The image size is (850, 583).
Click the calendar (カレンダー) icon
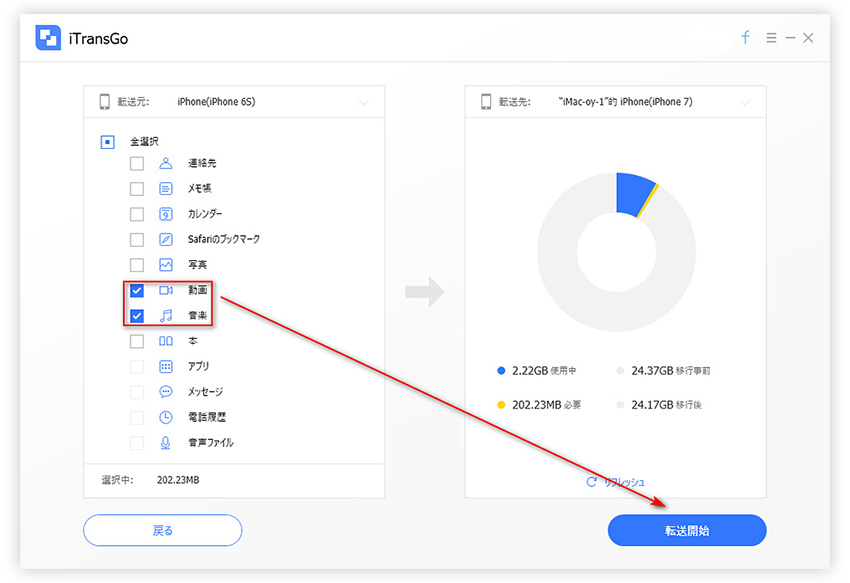tap(166, 214)
